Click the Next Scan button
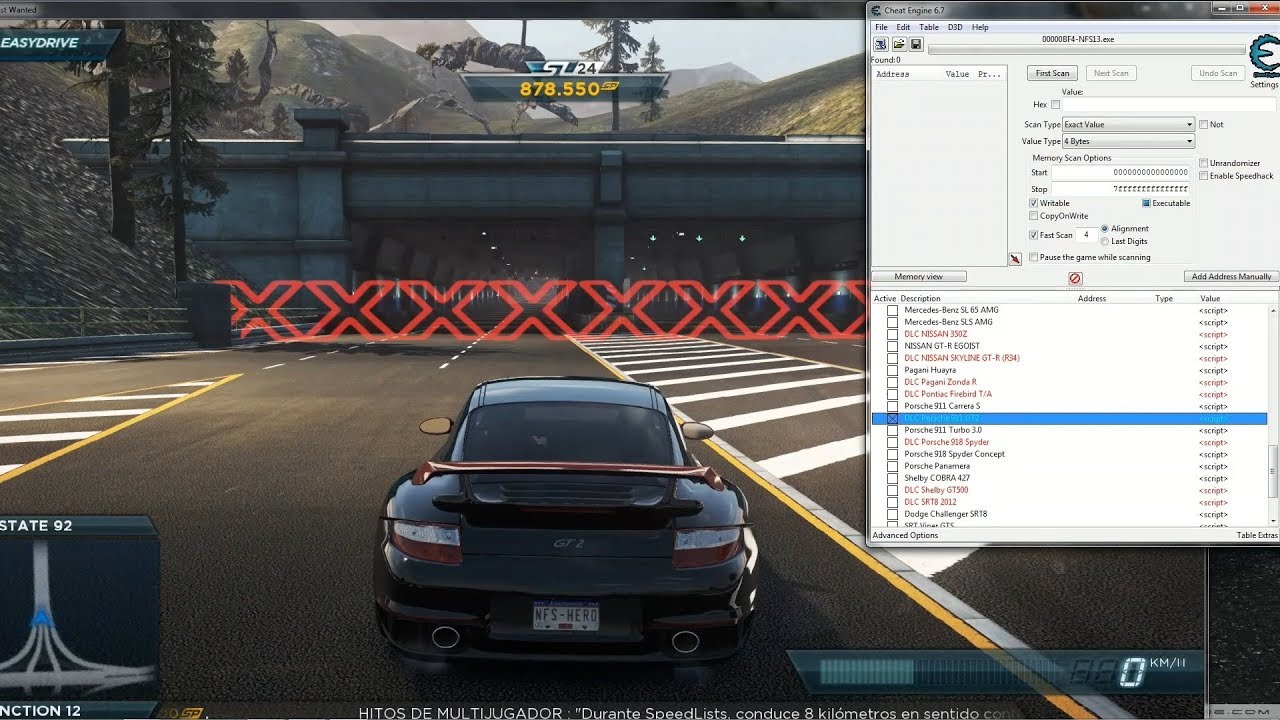Screen dimensions: 1280x720 click(x=1110, y=73)
